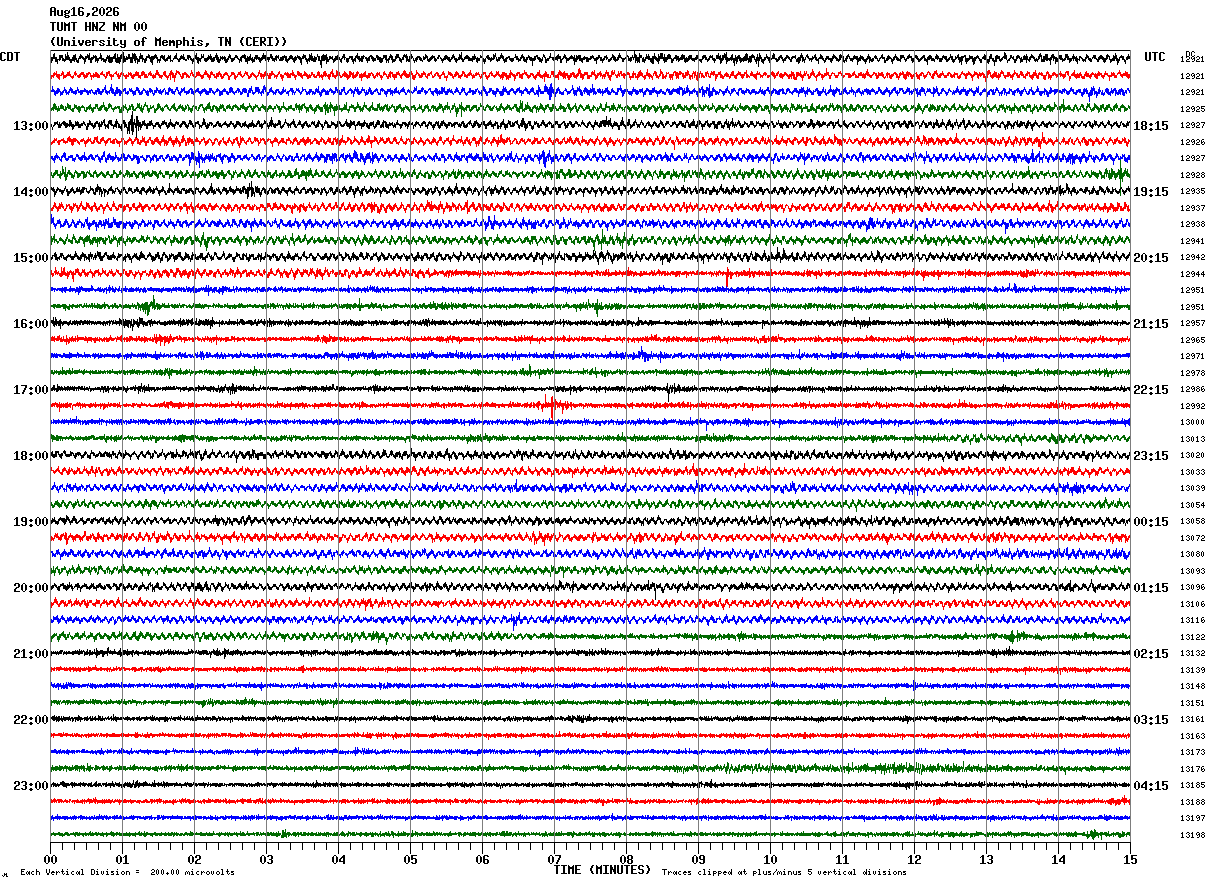Image resolution: width=1210 pixels, height=886 pixels.
Task: Select the 22:00 CDT time label
Action: [x=30, y=720]
